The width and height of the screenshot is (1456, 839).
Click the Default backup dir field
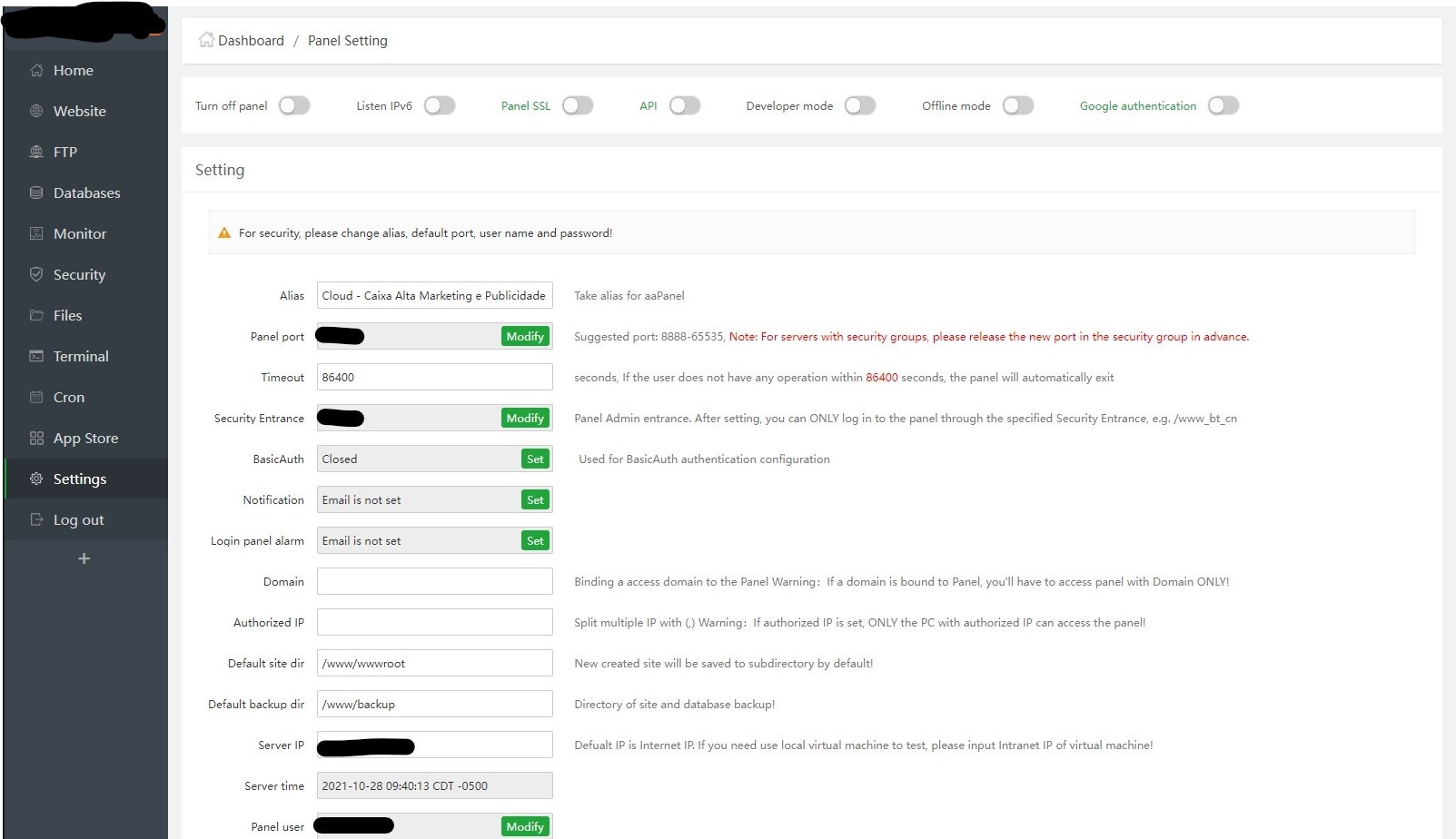[x=434, y=704]
